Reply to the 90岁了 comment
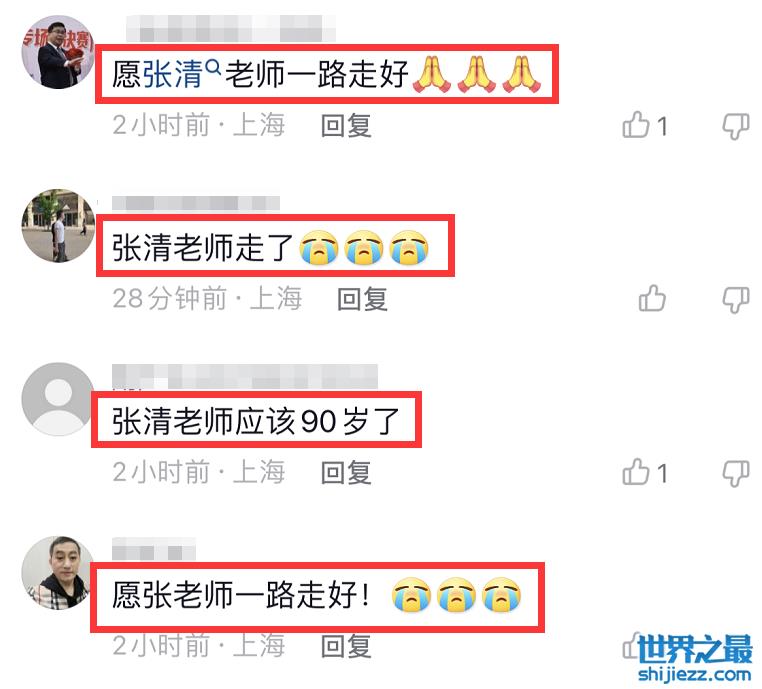Viewport: 762px width, 689px height. tap(346, 472)
